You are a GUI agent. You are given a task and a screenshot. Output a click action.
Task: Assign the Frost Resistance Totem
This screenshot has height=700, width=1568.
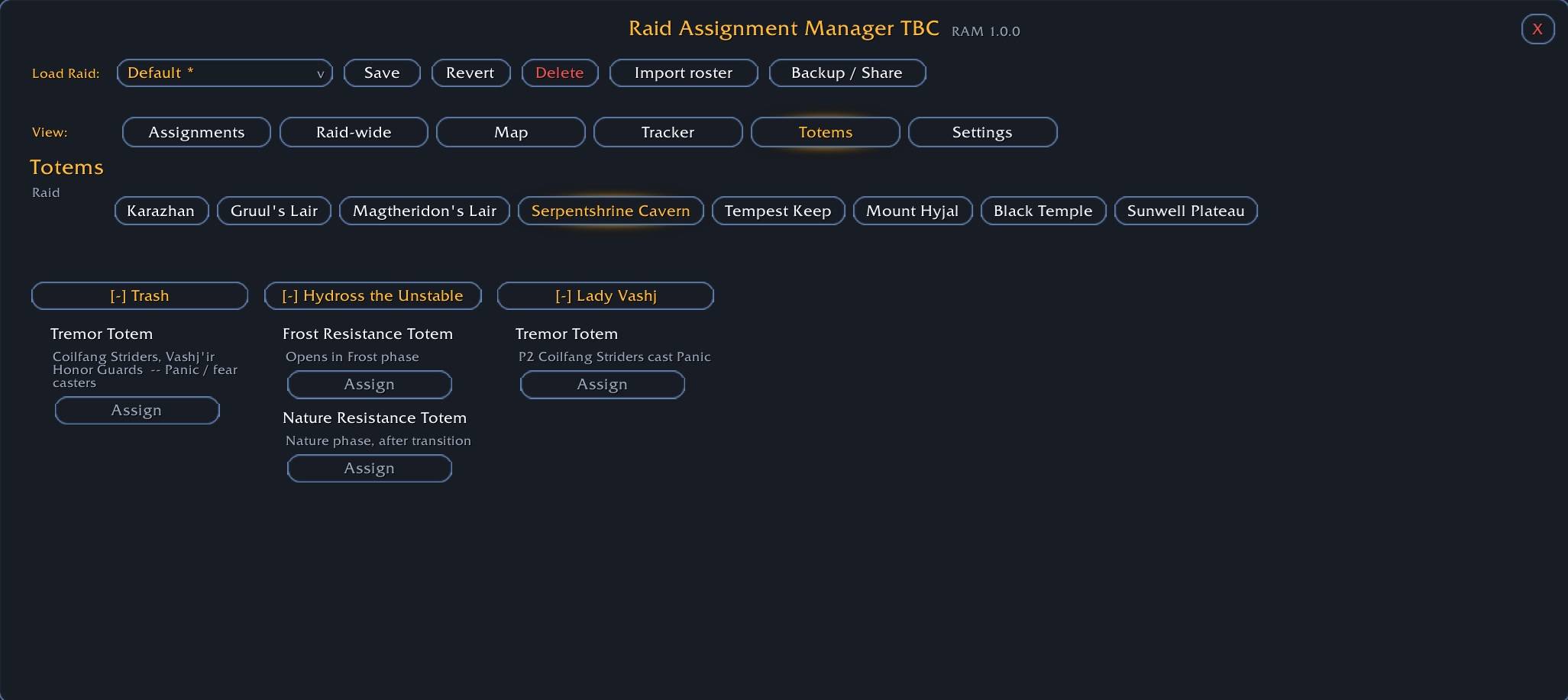370,385
